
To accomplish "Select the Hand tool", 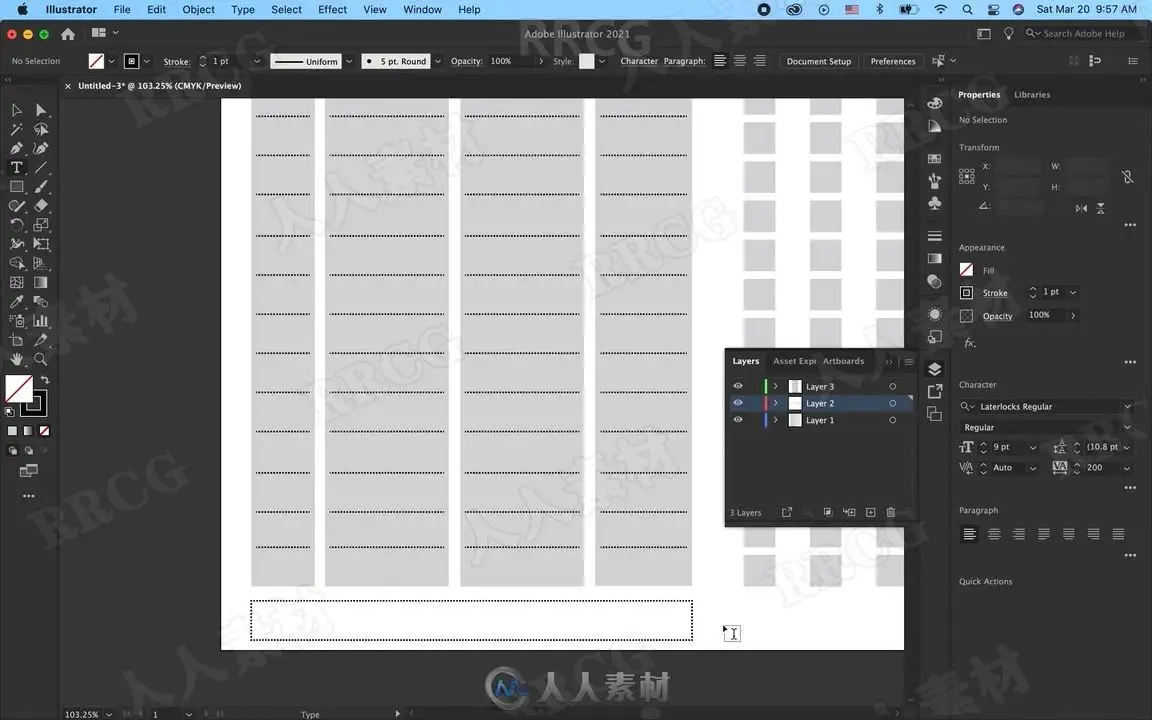I will pos(16,359).
